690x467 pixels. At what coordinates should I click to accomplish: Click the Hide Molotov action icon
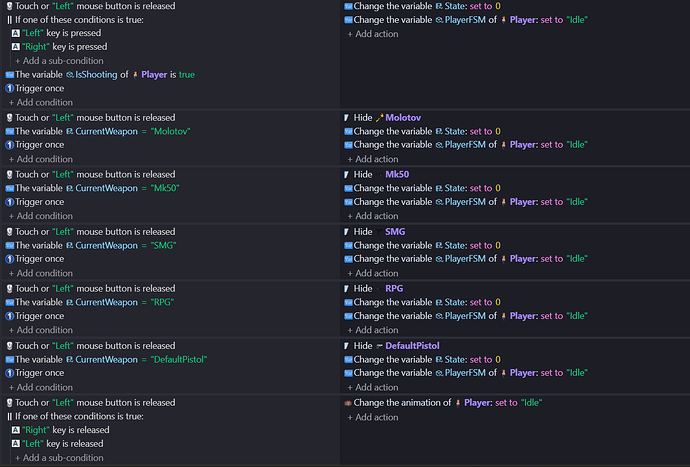(347, 118)
